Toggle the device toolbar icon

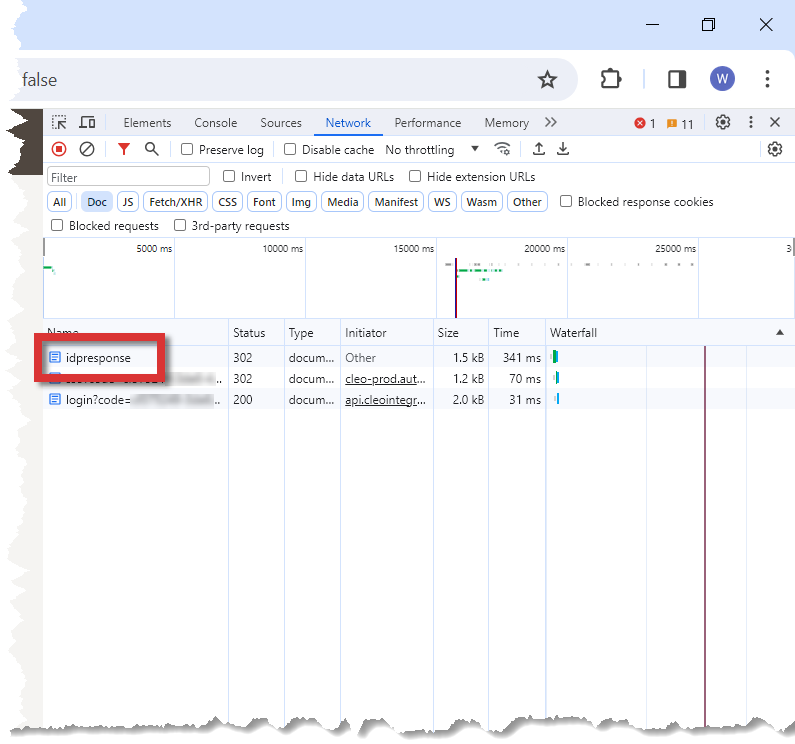(87, 123)
